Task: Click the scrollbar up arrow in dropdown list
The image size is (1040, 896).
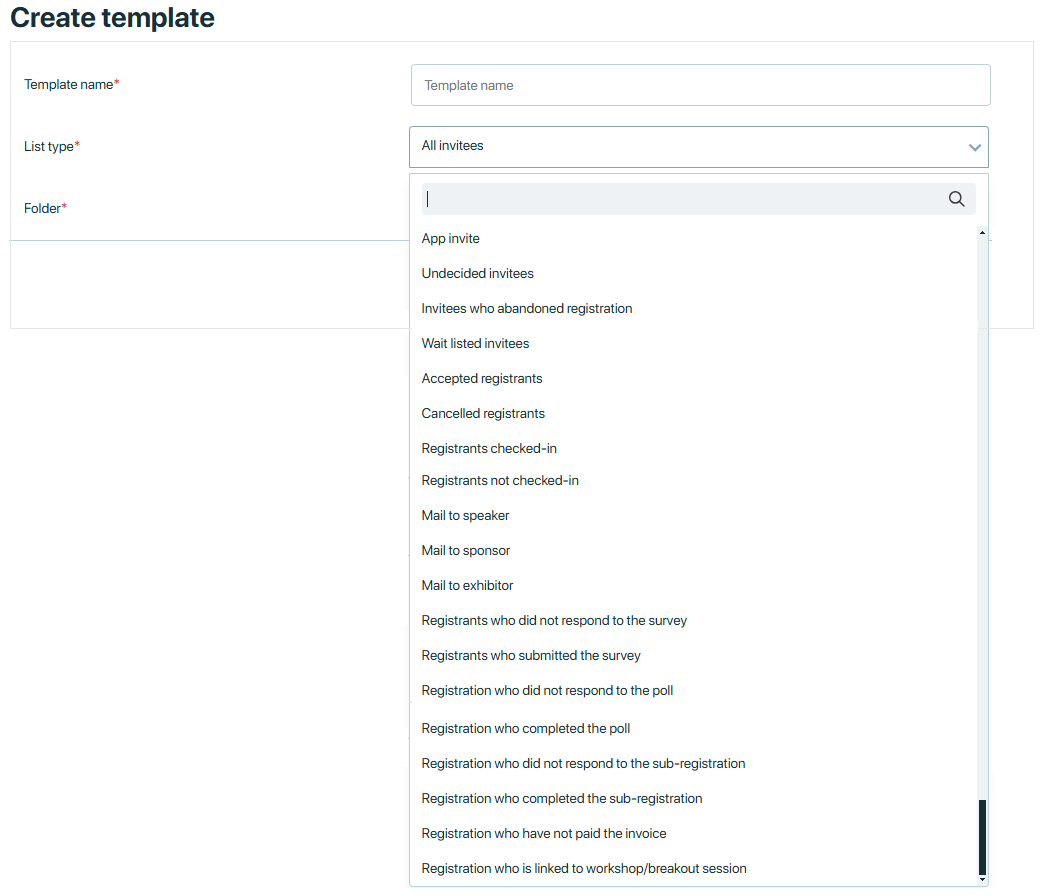Action: [x=982, y=232]
